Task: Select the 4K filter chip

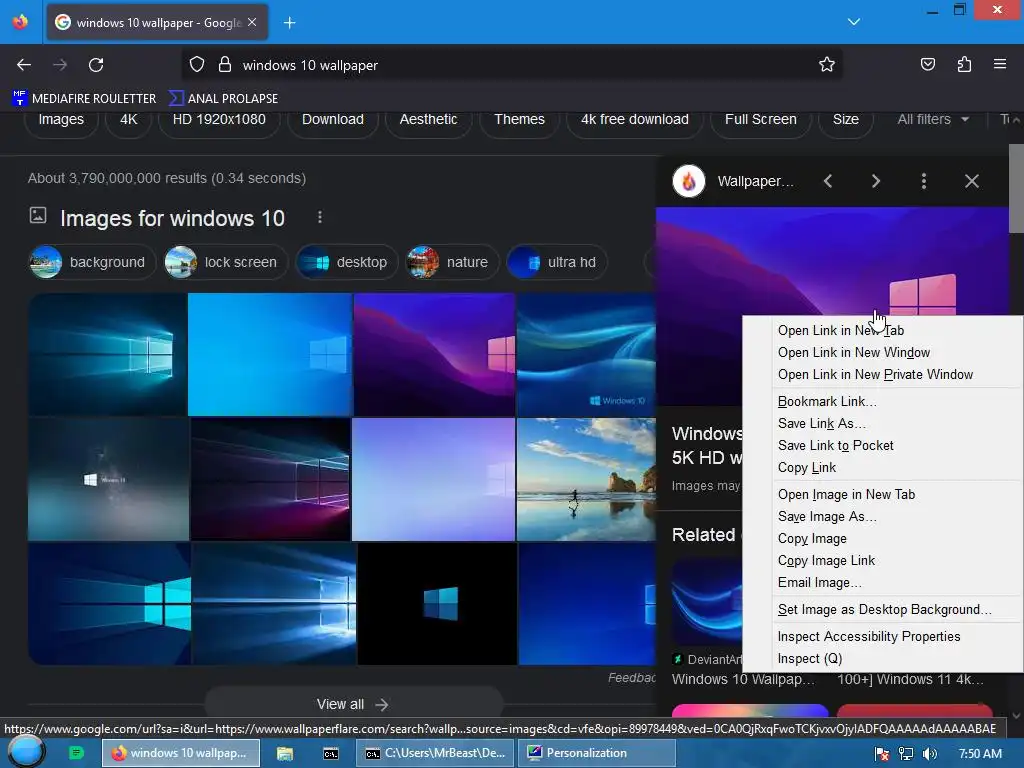Action: coord(129,120)
